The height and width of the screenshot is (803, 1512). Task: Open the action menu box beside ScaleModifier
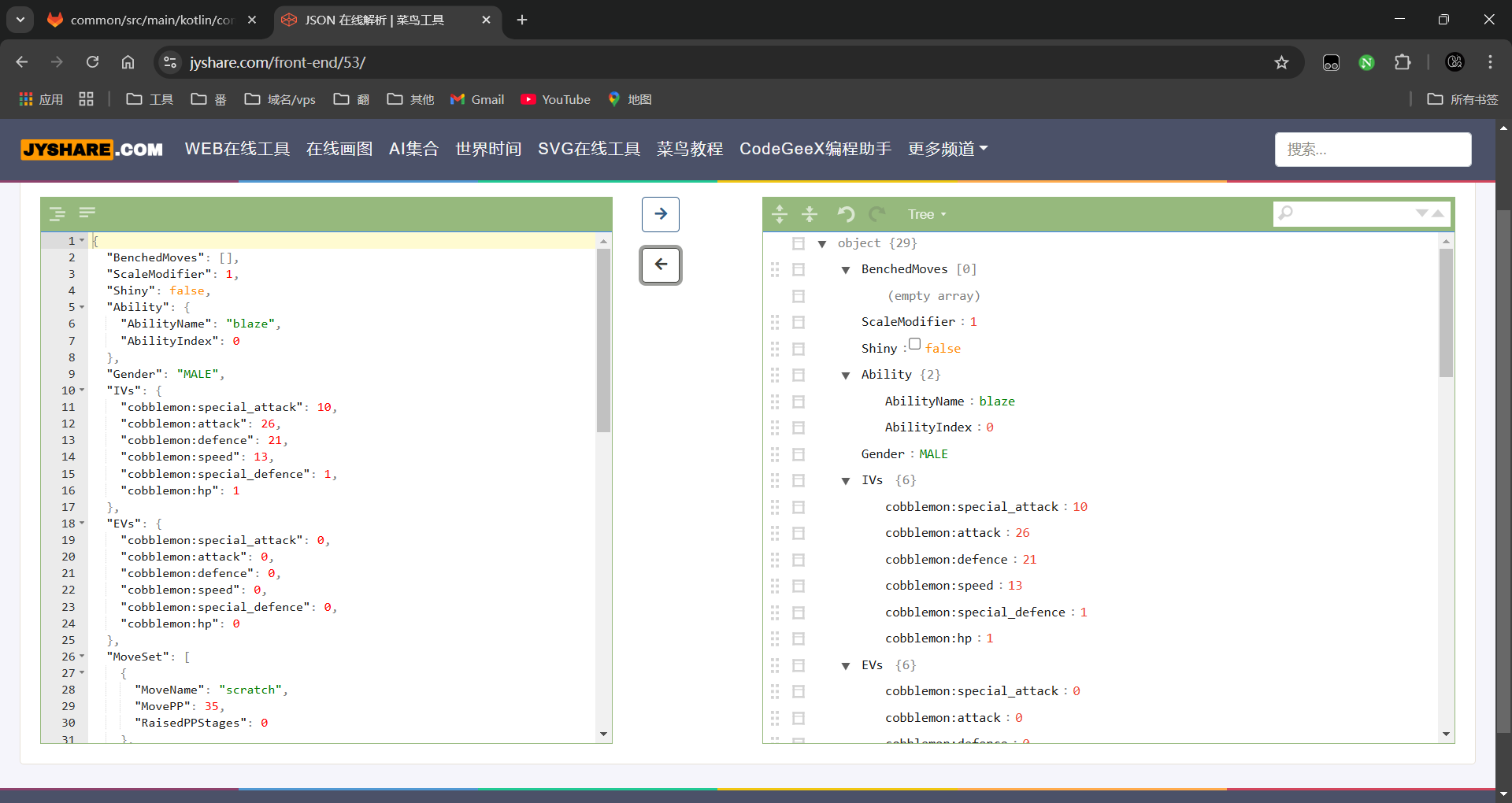tap(799, 323)
